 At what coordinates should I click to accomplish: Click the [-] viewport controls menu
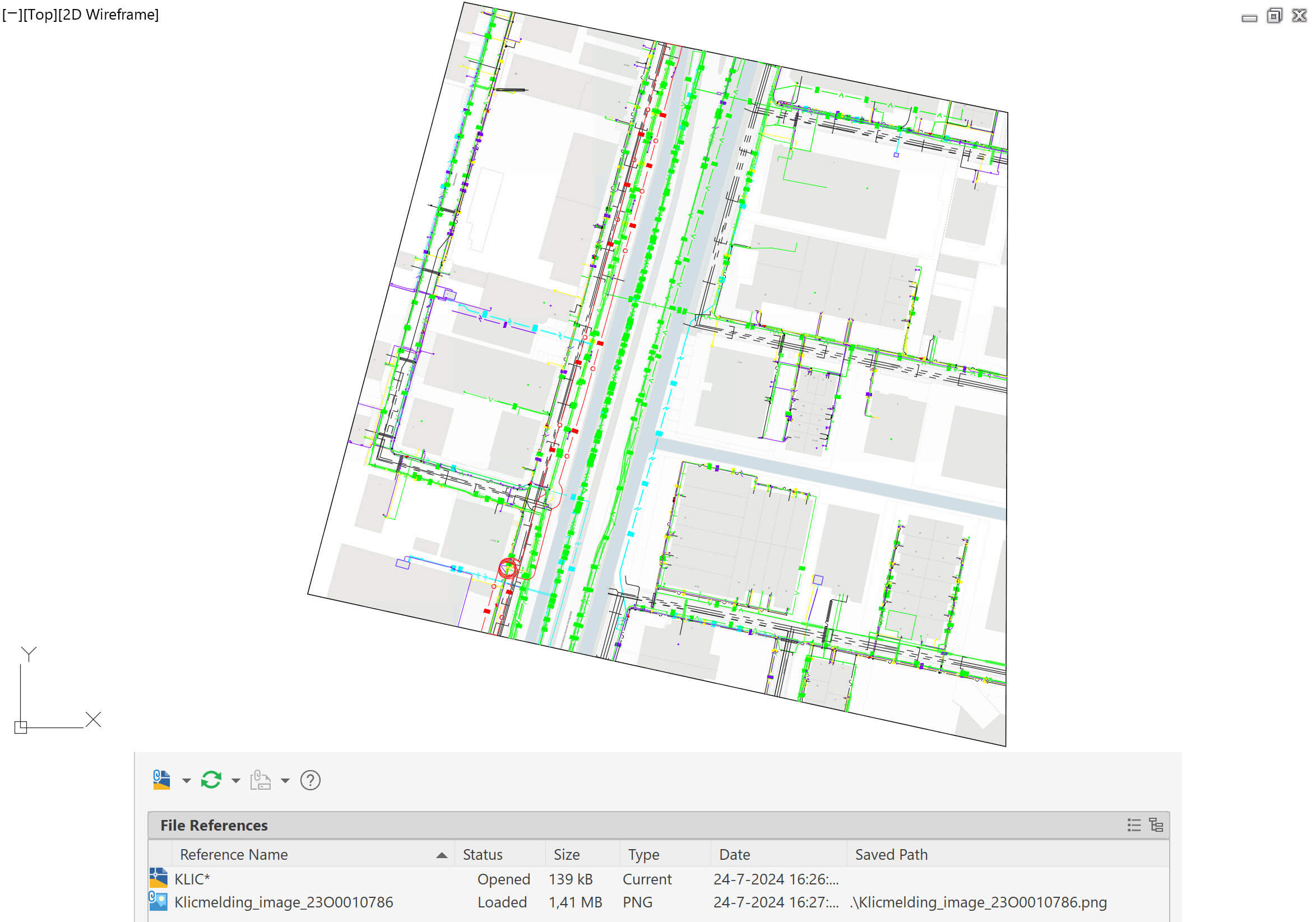coord(11,15)
